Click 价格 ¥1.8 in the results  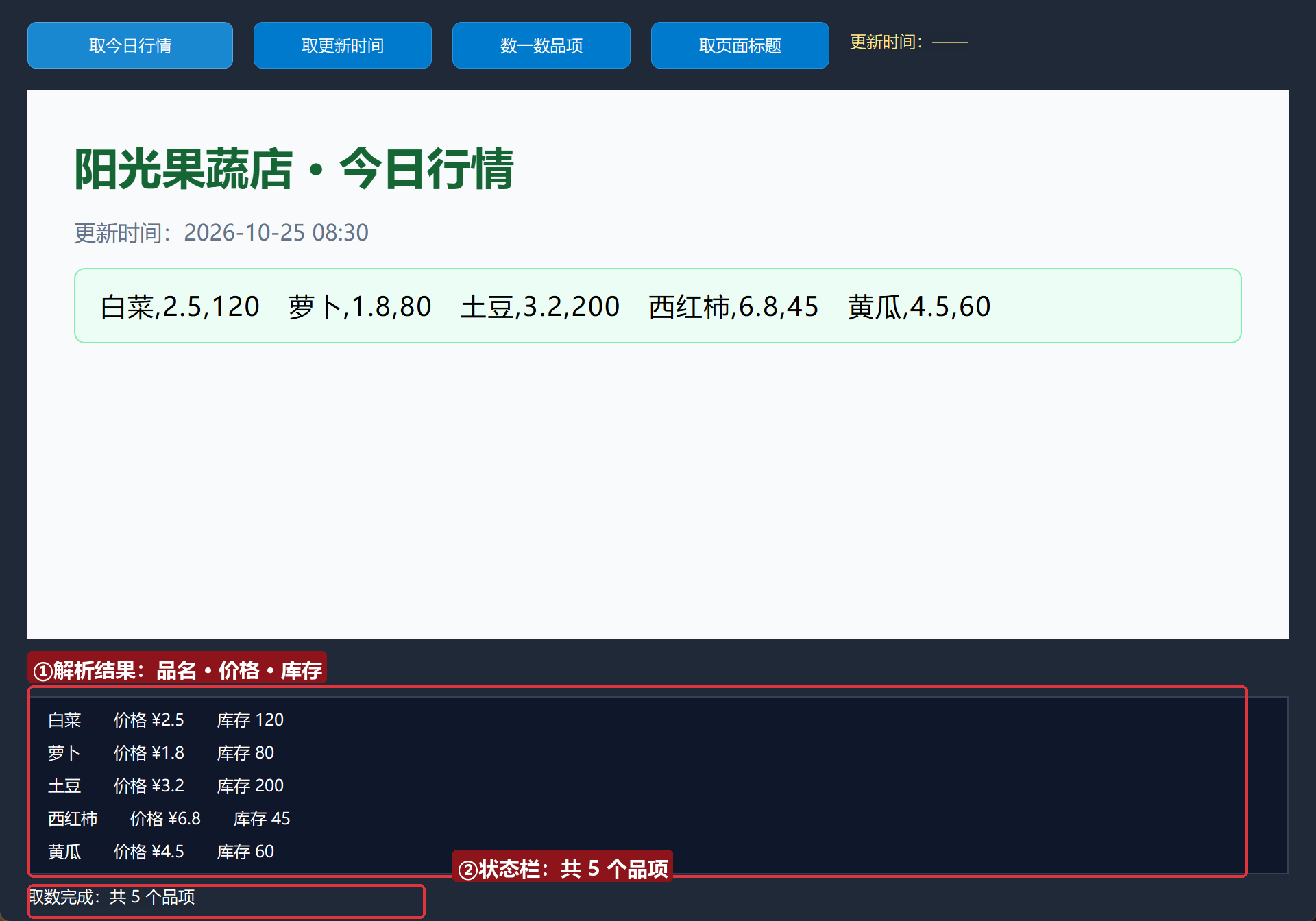click(149, 753)
